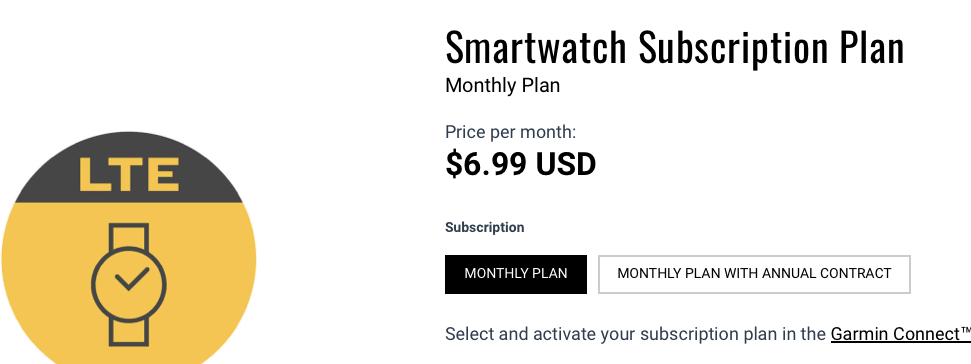
Task: Click the dark gray LTE banner
Action: (x=129, y=168)
